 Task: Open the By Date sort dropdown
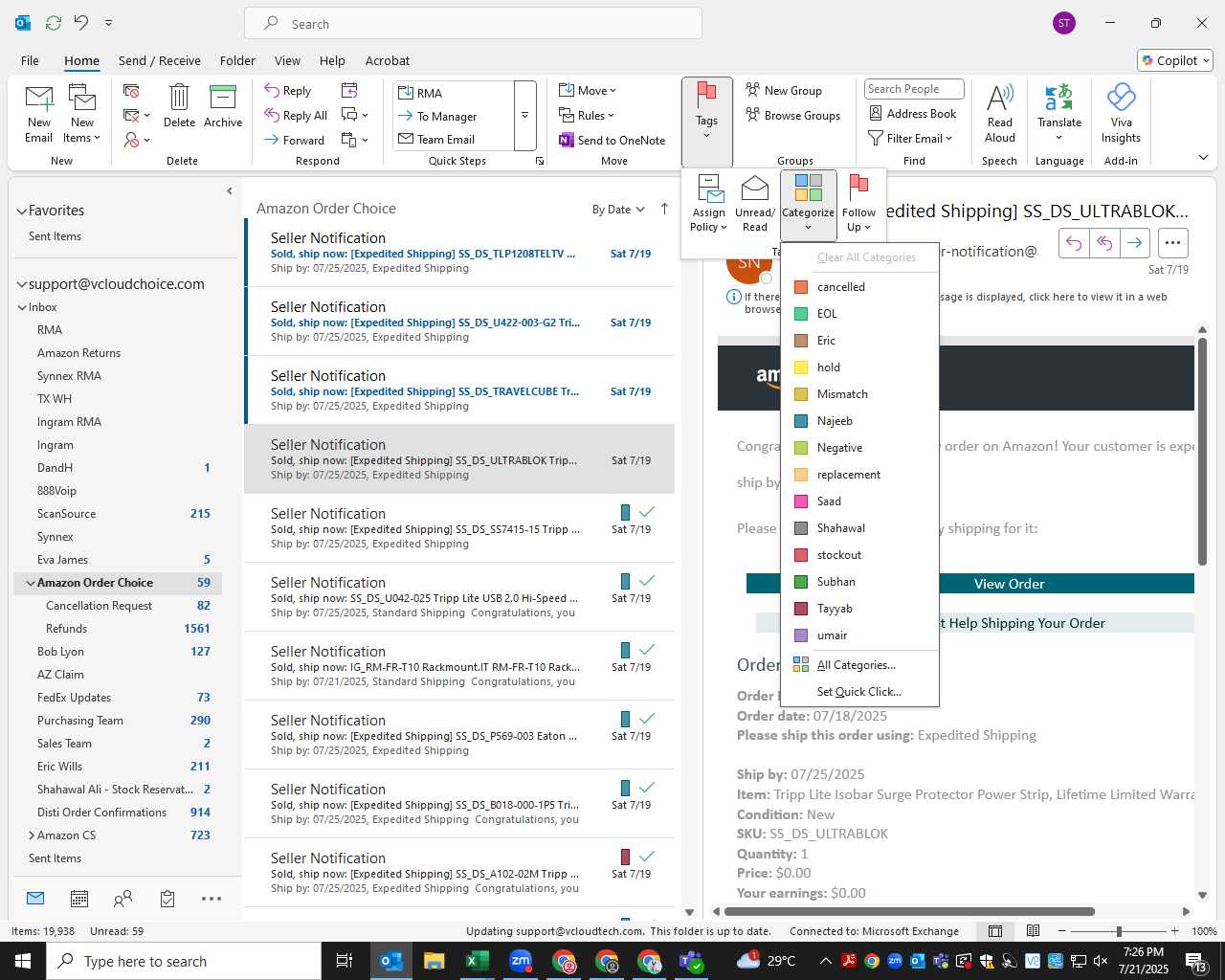click(618, 210)
